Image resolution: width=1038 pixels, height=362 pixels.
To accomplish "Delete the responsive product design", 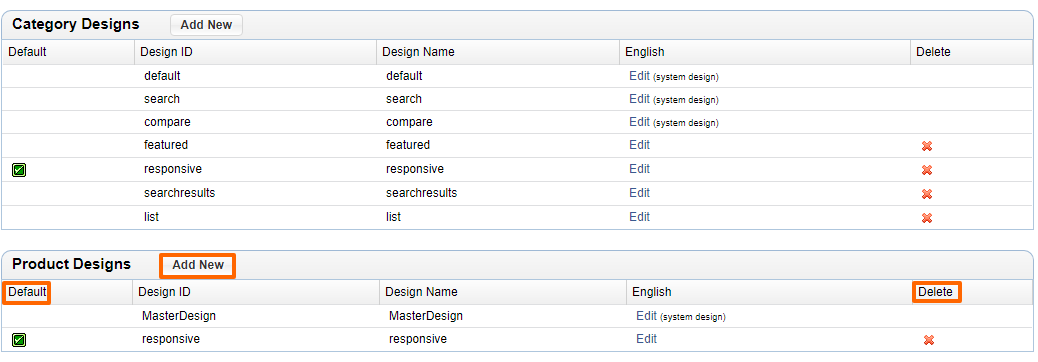I will pyautogui.click(x=929, y=340).
